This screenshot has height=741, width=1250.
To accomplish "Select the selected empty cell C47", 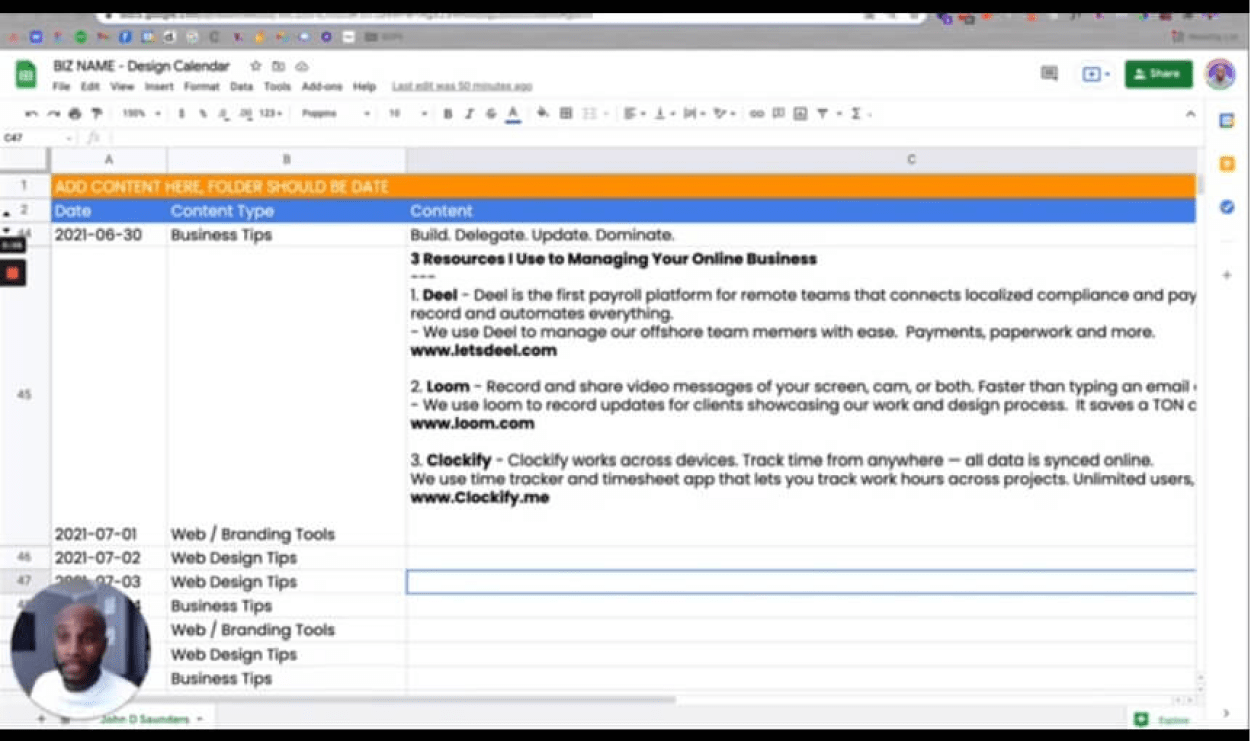I will pos(801,582).
